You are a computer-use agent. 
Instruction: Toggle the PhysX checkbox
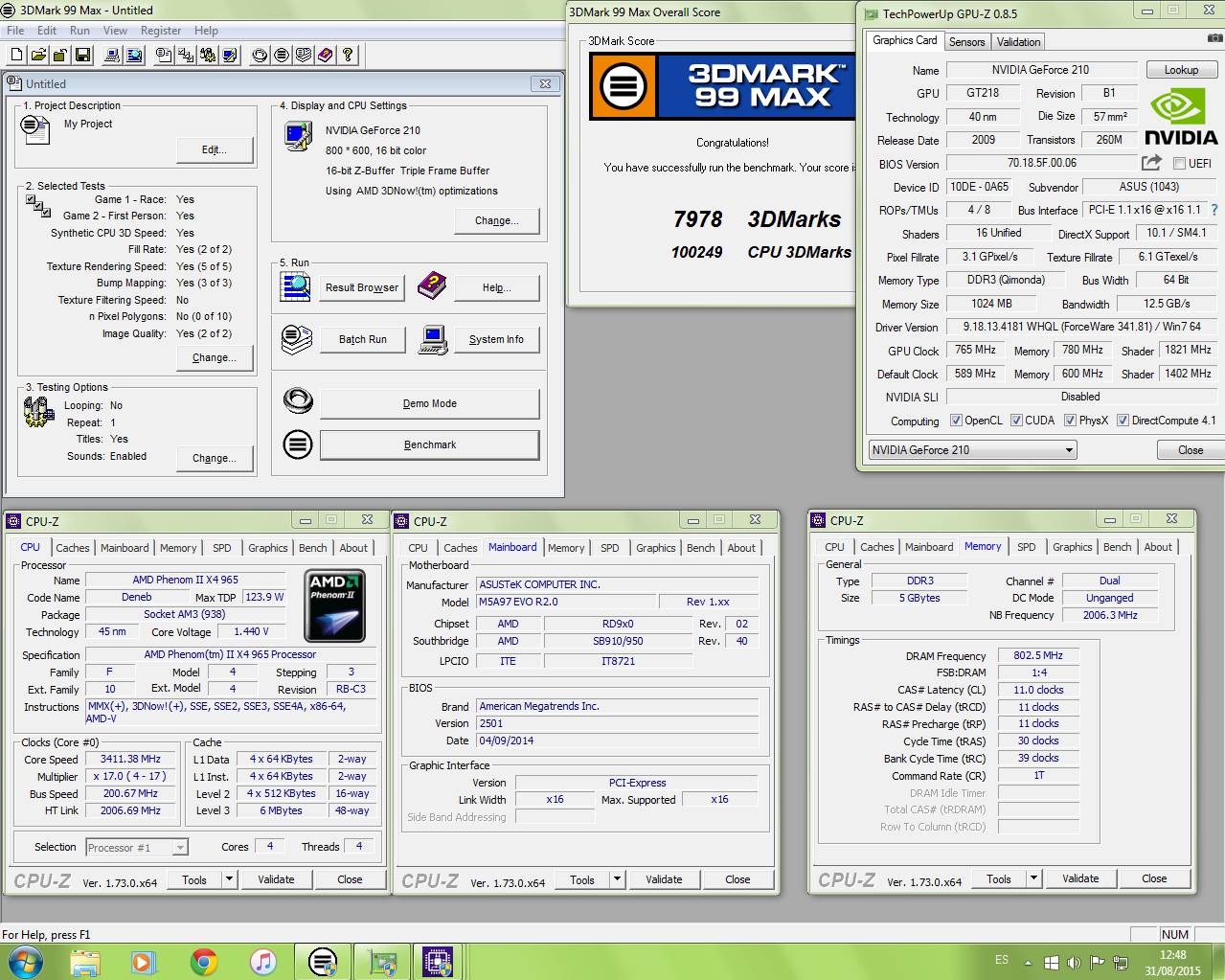(x=1070, y=421)
